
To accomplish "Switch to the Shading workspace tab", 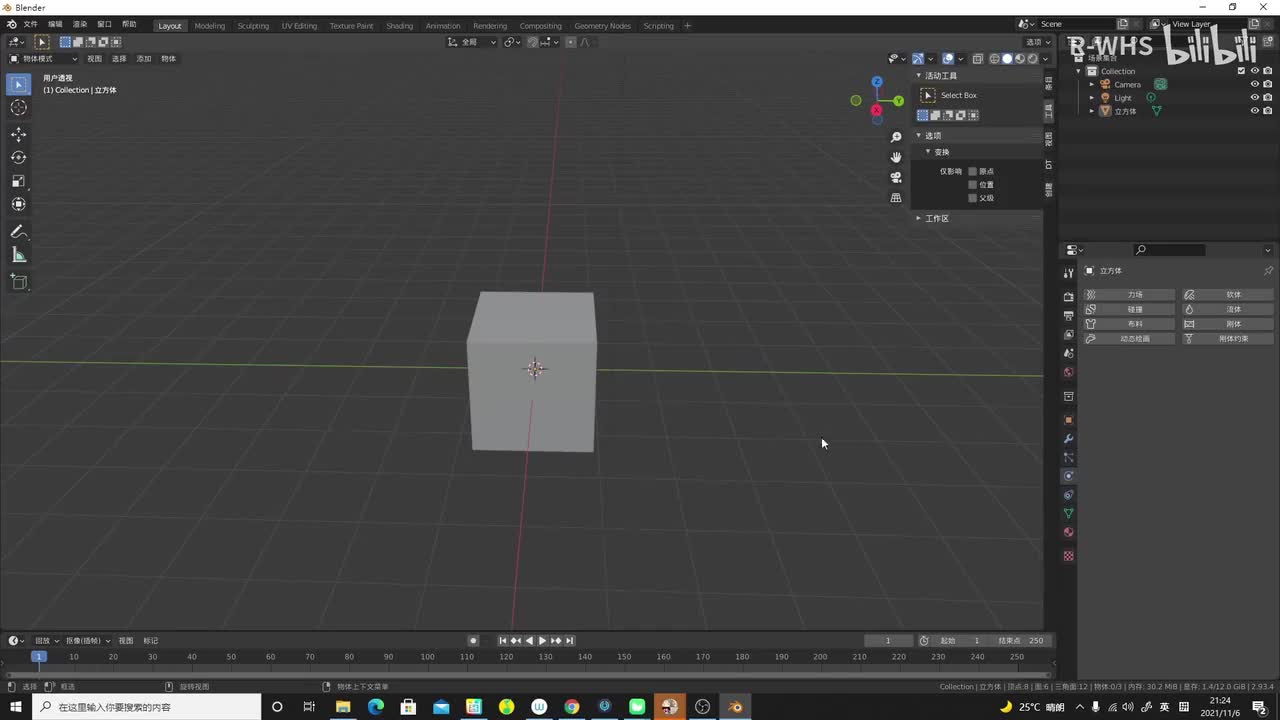I will click(x=399, y=26).
